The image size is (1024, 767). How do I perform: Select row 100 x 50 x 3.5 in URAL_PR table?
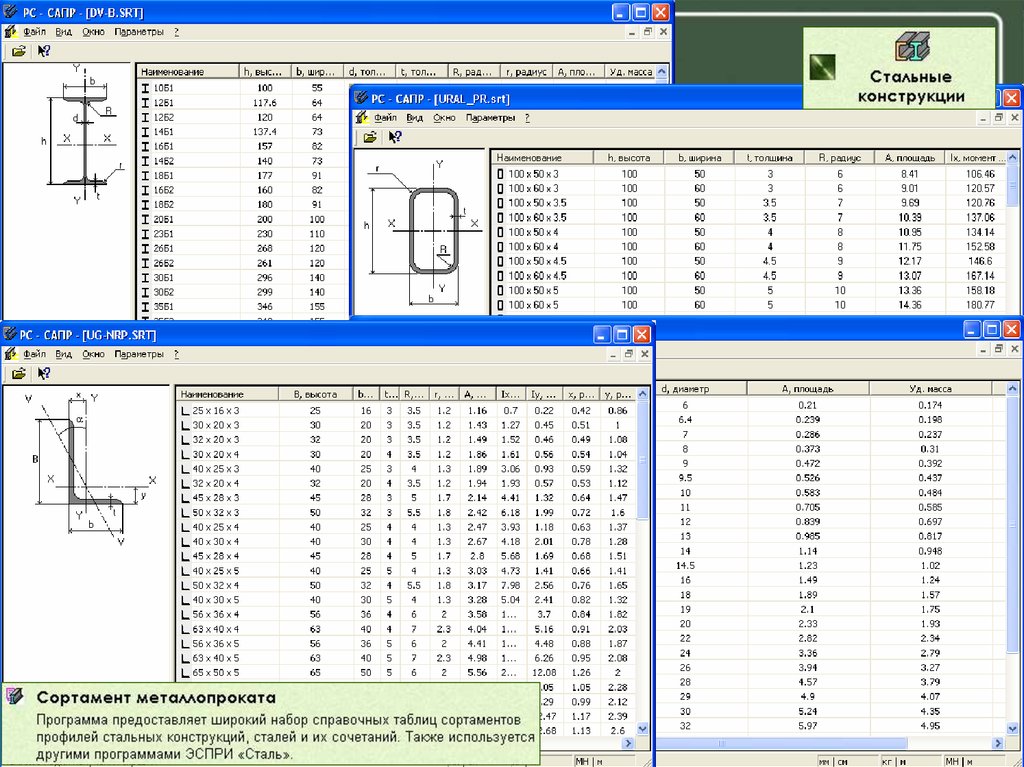pyautogui.click(x=538, y=203)
